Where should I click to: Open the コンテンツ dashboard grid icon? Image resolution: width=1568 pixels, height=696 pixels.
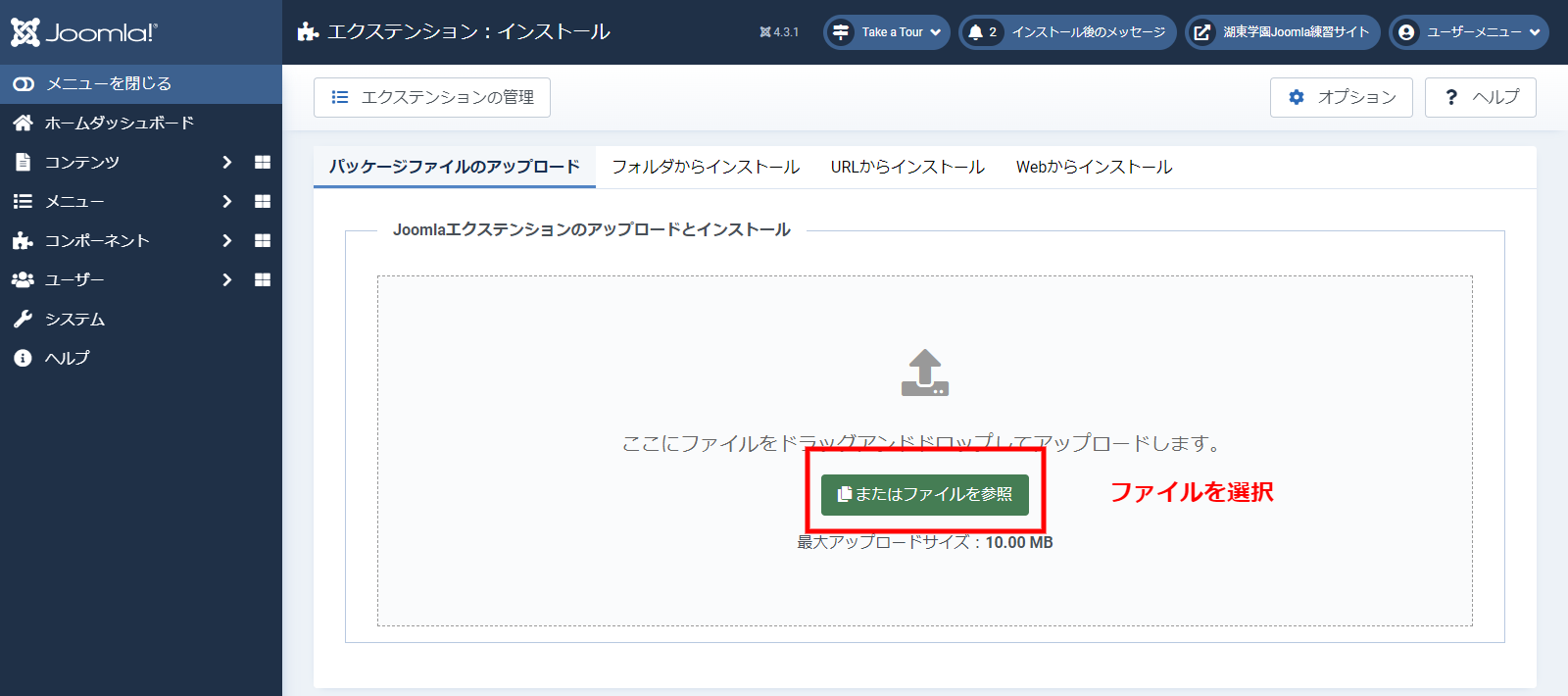tap(263, 162)
